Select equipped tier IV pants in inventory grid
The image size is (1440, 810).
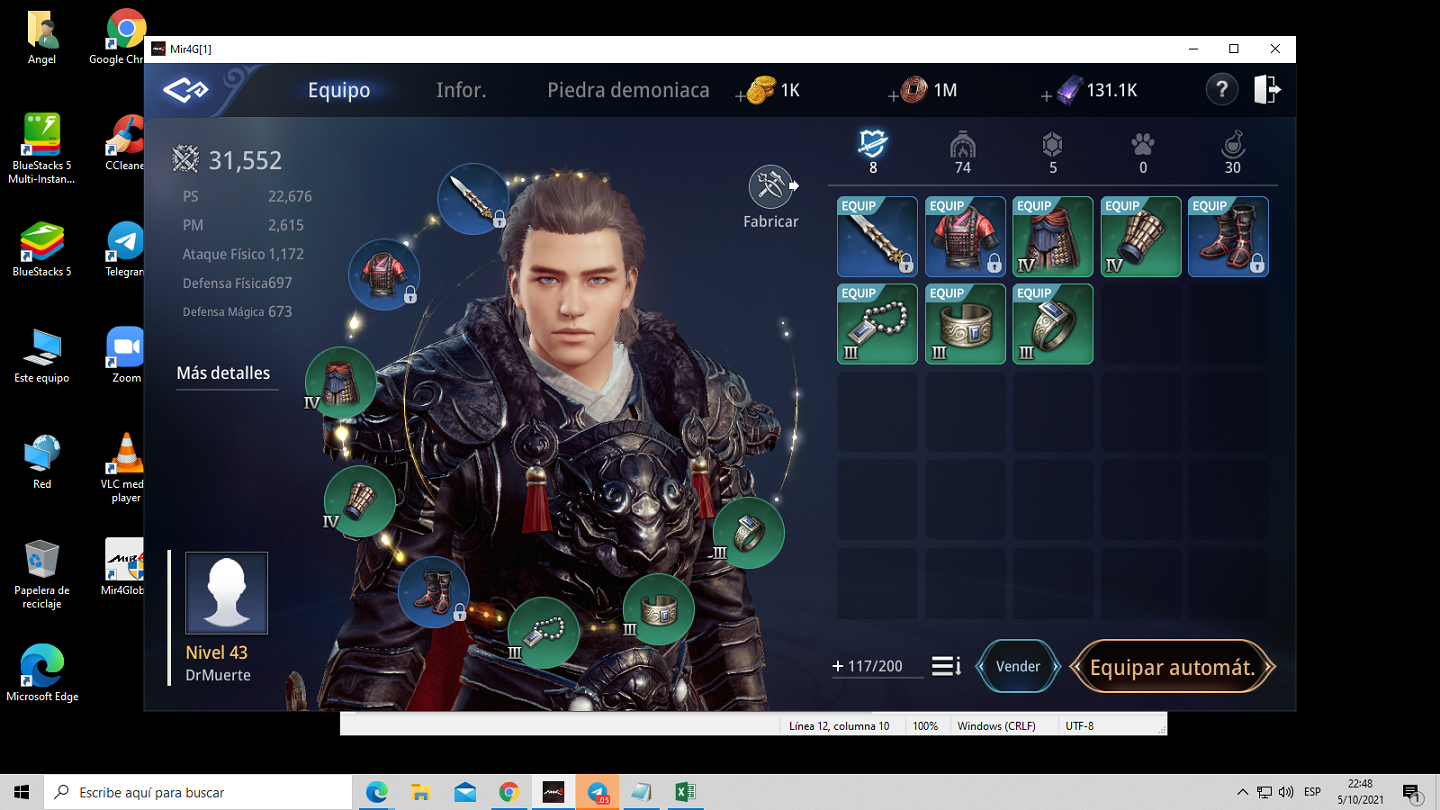click(x=1053, y=236)
